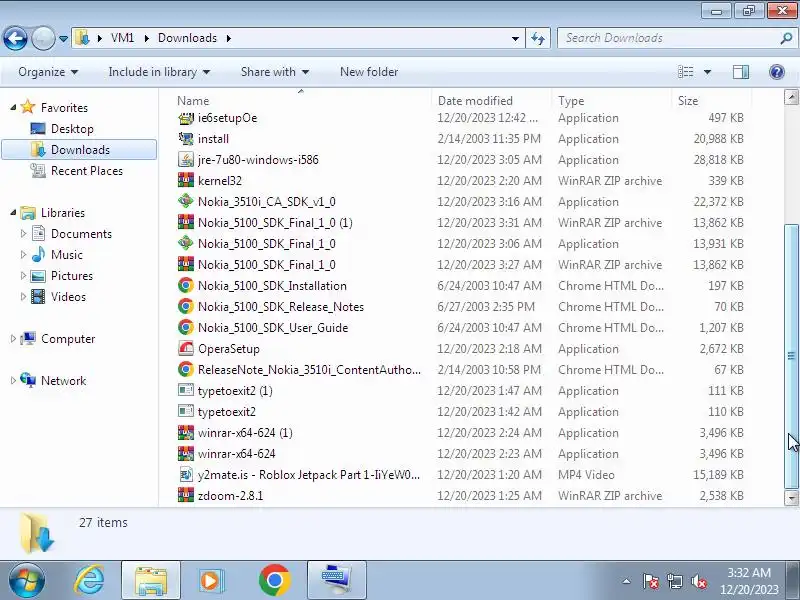Select the Network tree item

coord(53,381)
